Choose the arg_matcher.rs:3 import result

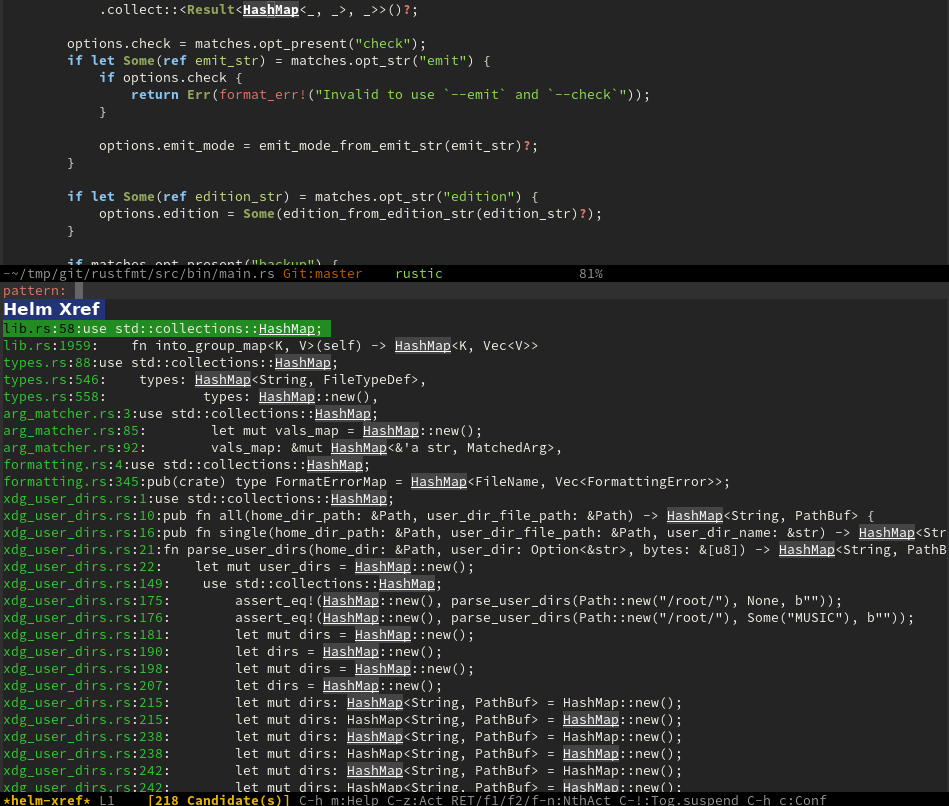click(x=190, y=413)
